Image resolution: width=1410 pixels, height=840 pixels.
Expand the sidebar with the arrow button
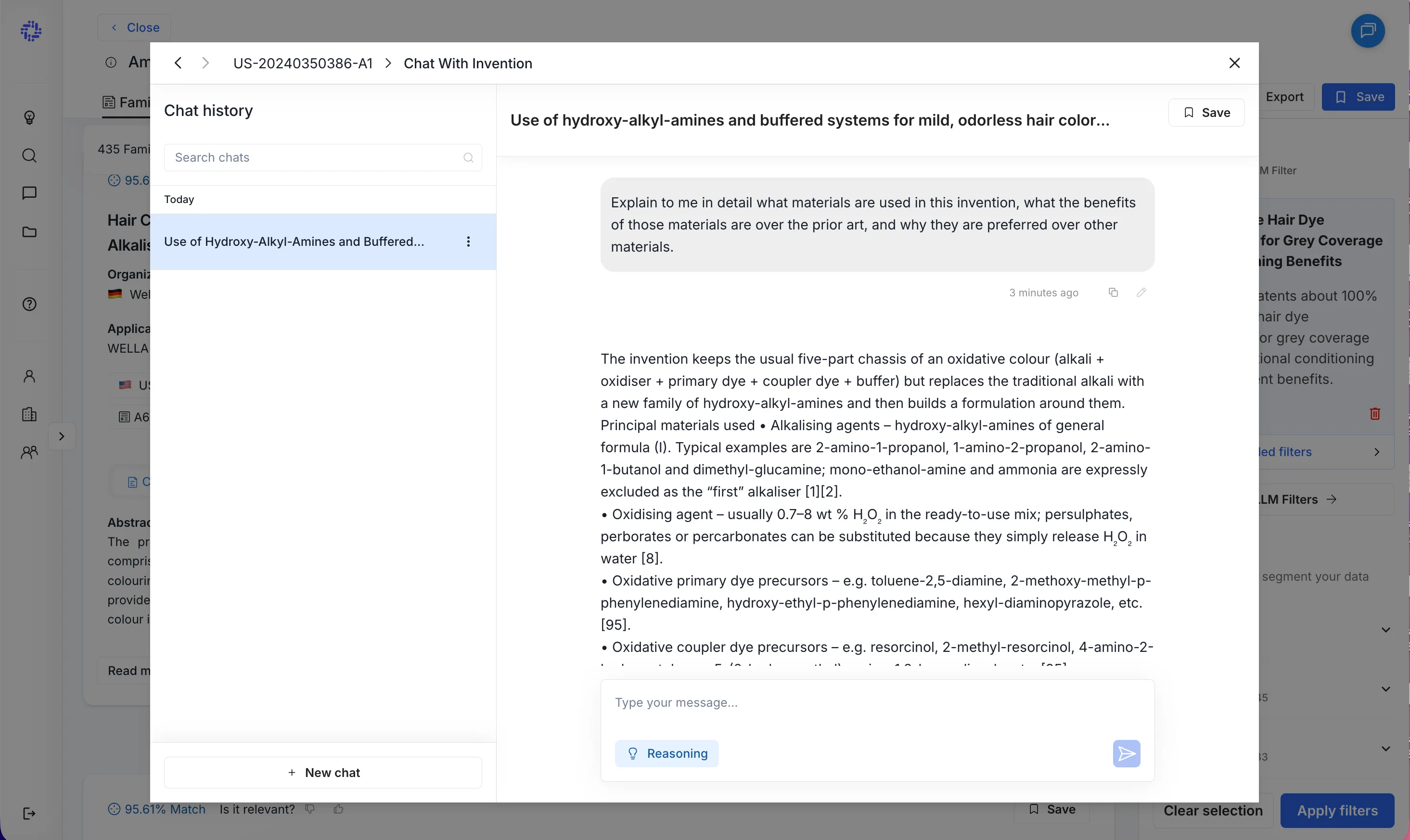coord(62,436)
